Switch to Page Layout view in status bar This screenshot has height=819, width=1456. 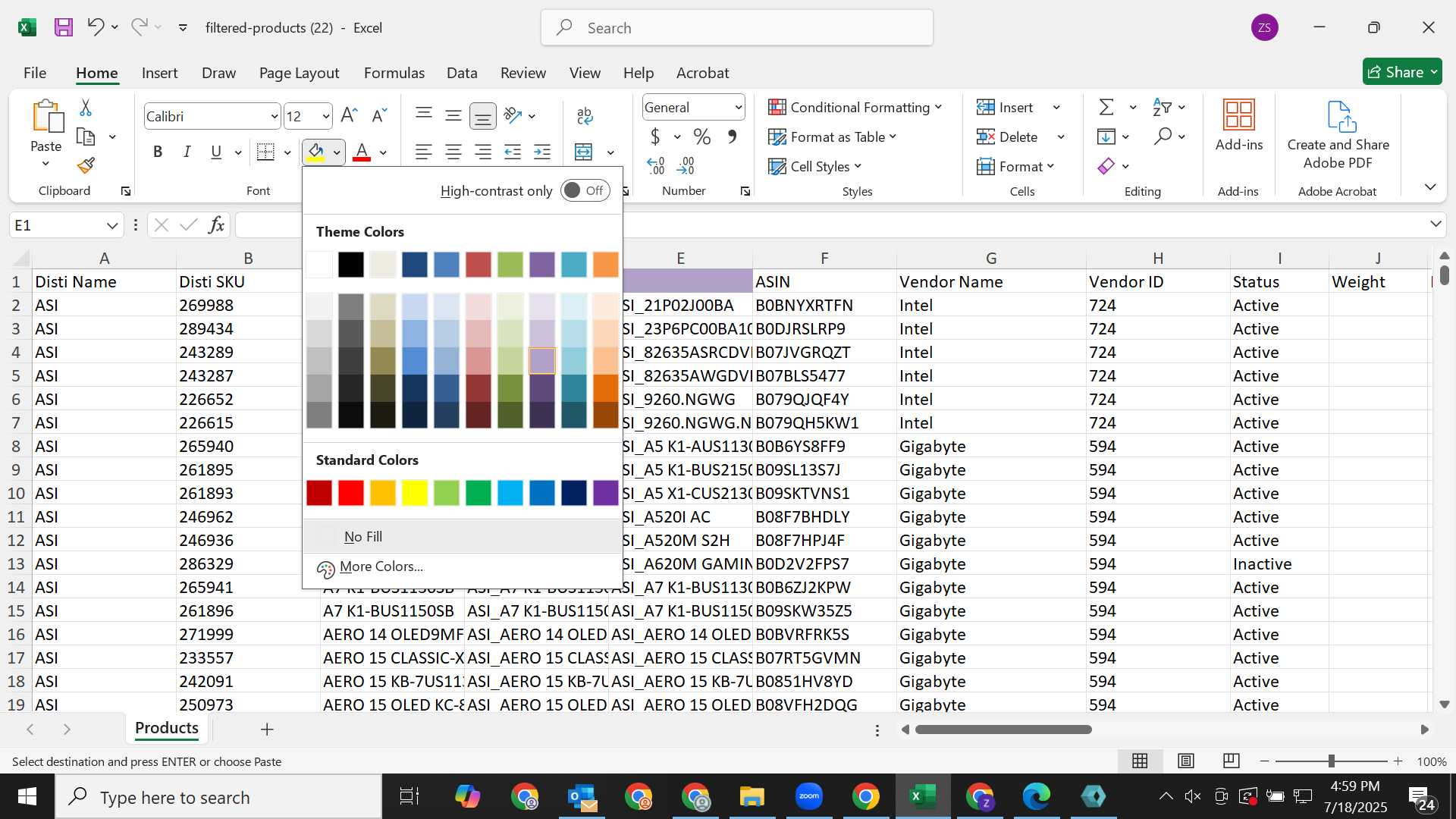coord(1186,761)
